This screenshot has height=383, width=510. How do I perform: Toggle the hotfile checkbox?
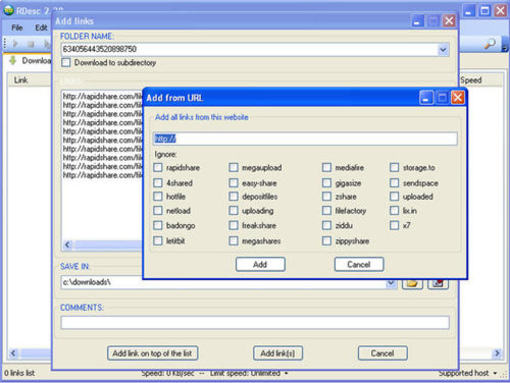158,196
